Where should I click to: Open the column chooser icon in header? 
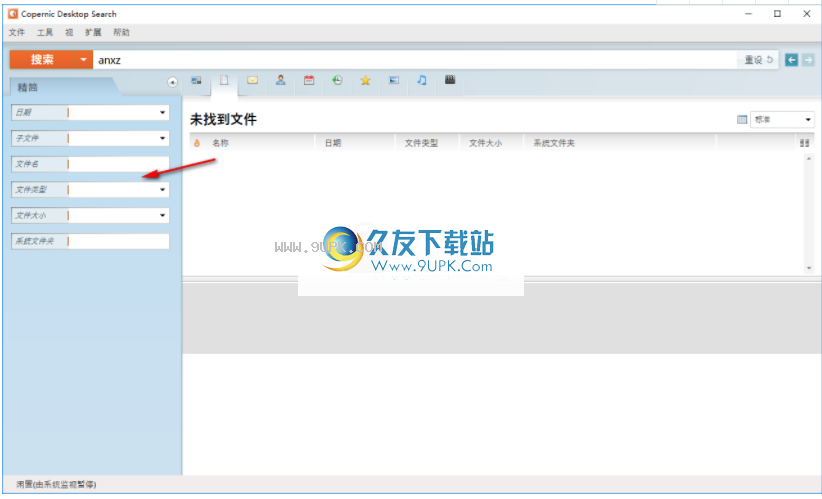pyautogui.click(x=805, y=143)
